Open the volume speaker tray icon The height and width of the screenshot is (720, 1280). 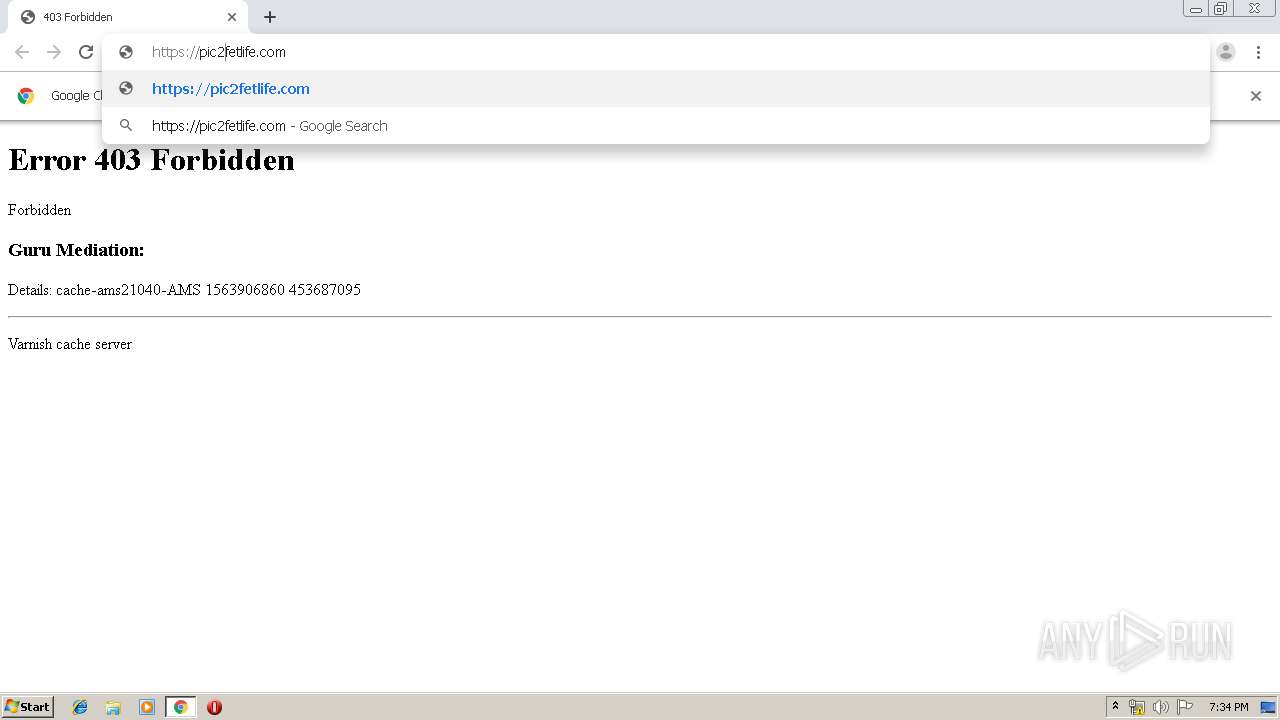click(x=1160, y=707)
